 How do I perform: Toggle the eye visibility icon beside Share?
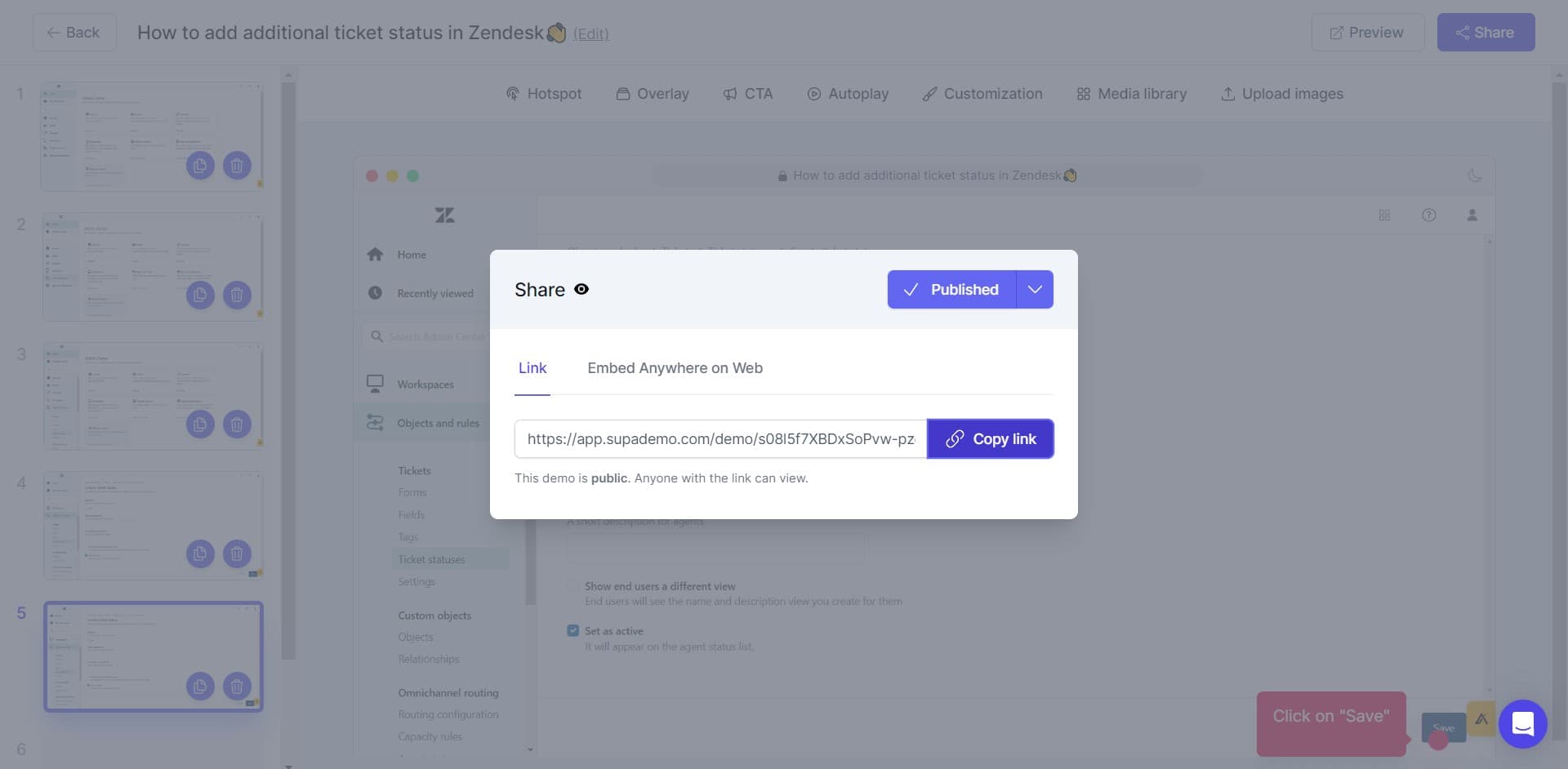[x=581, y=289]
